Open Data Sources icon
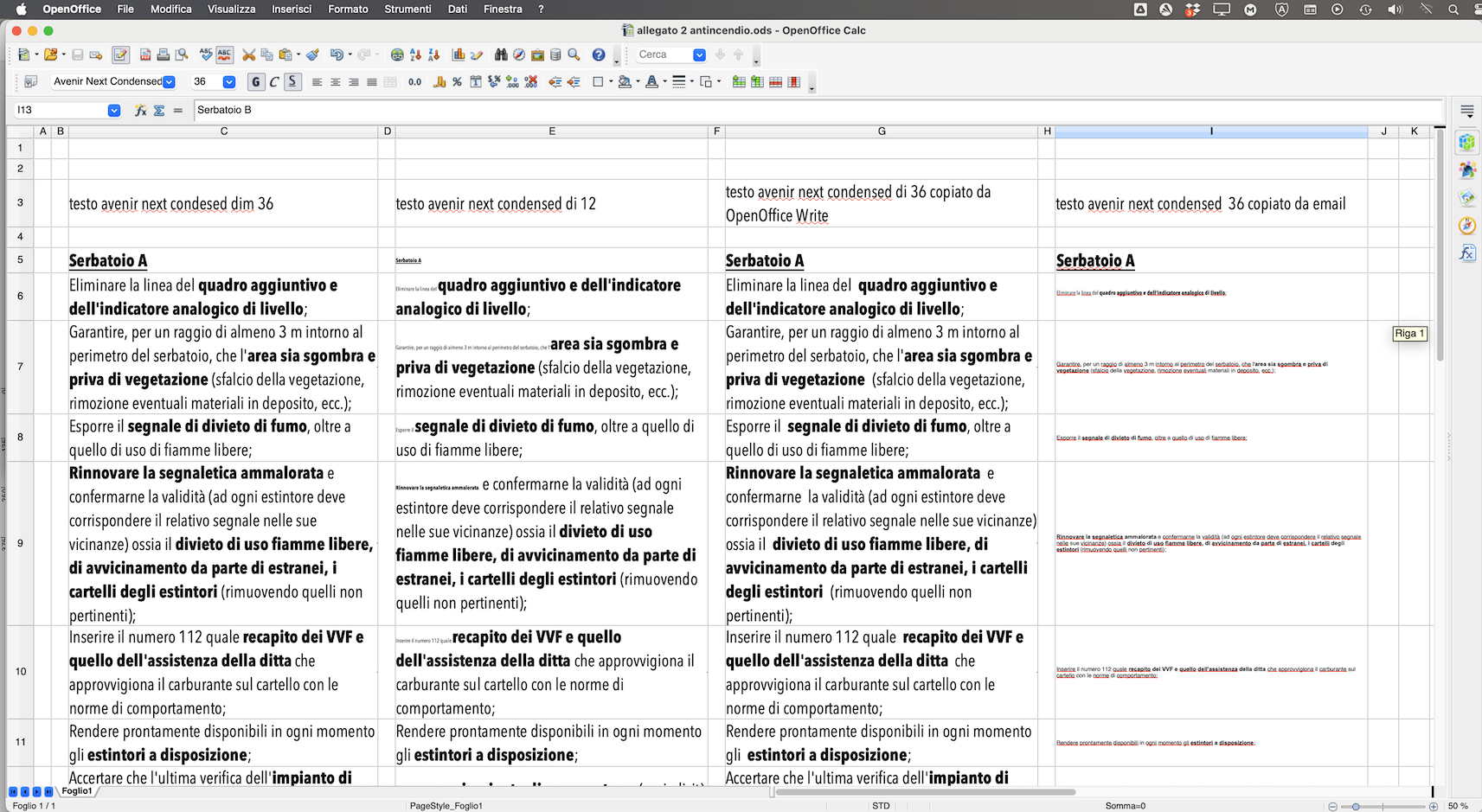1482x812 pixels. (555, 54)
